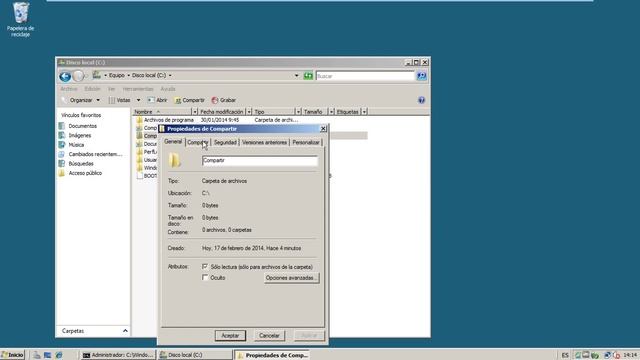Open Imágenes in Vínculos favoritos
Viewport: 640px width, 360px height.
(80, 136)
